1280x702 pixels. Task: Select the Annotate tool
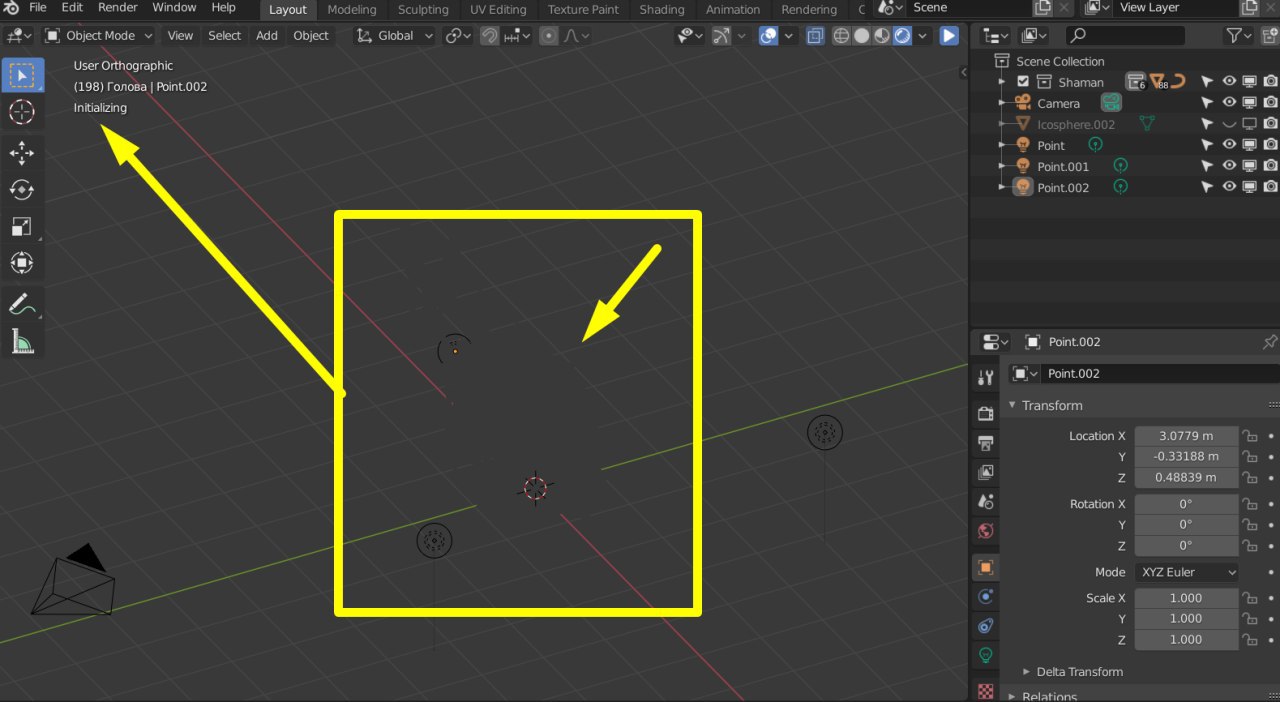click(22, 304)
